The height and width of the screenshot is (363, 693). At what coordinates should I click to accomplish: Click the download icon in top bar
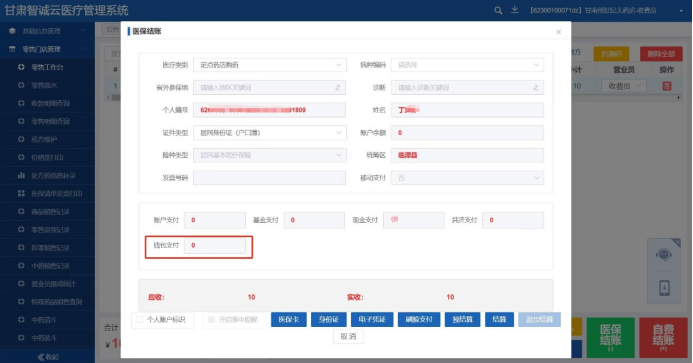click(x=515, y=10)
